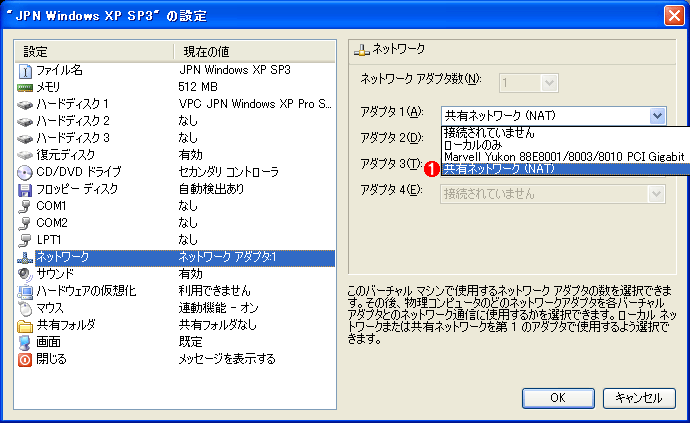The height and width of the screenshot is (423, 690).
Task: Select the LPT1 setting
Action: [x=176, y=240]
